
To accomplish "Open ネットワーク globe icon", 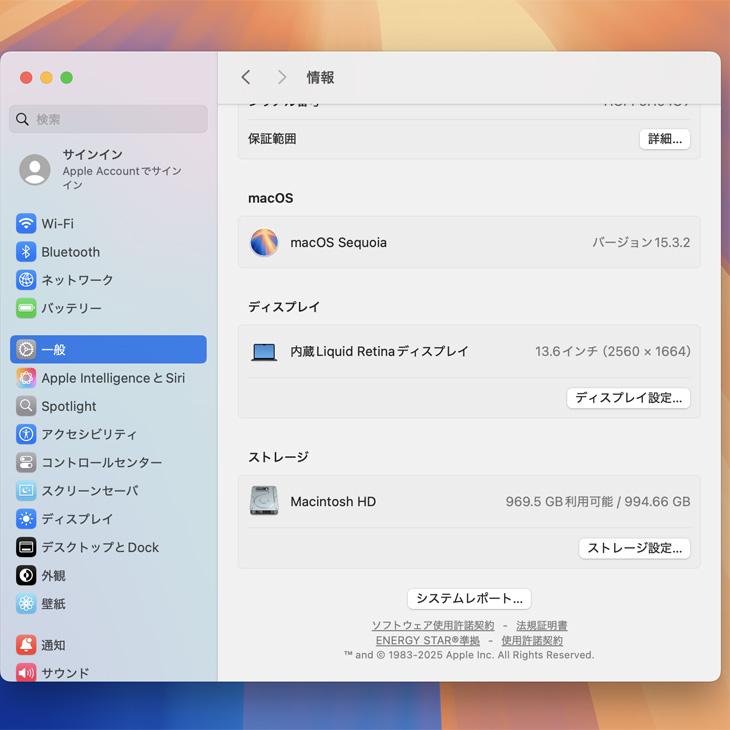I will (26, 280).
